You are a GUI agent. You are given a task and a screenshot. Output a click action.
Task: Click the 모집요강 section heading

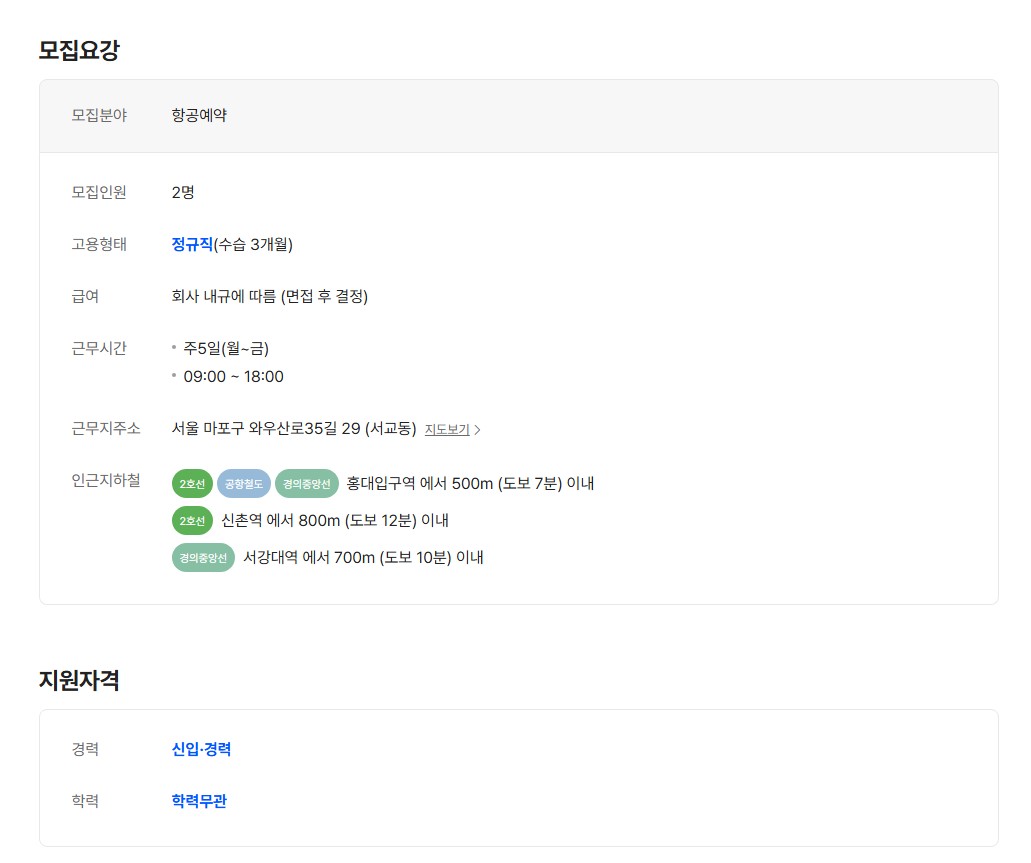coord(79,50)
